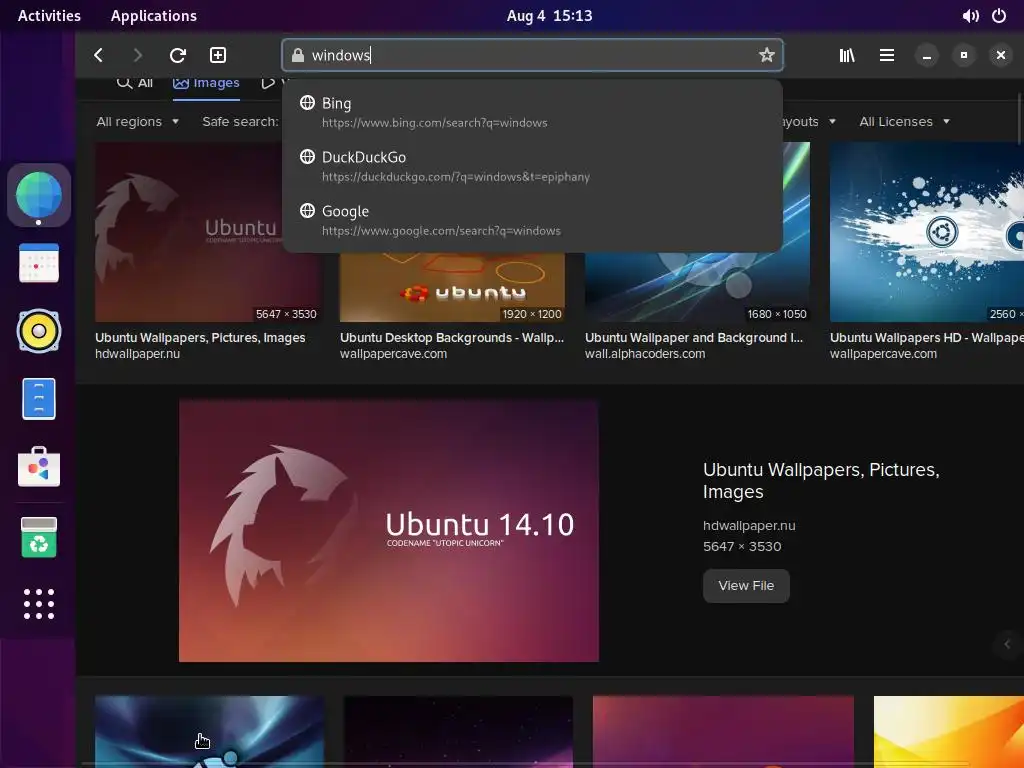Image resolution: width=1024 pixels, height=768 pixels.
Task: Open the power menu icon
Action: (x=999, y=16)
